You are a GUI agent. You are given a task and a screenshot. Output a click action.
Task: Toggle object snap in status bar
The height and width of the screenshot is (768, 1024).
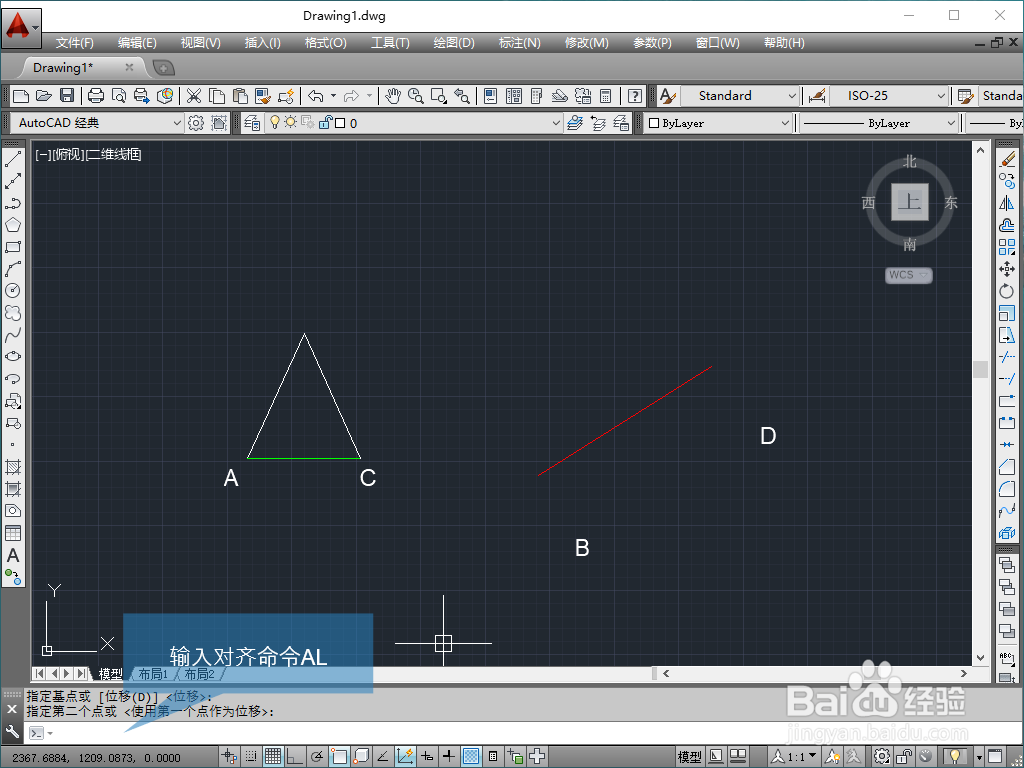339,756
